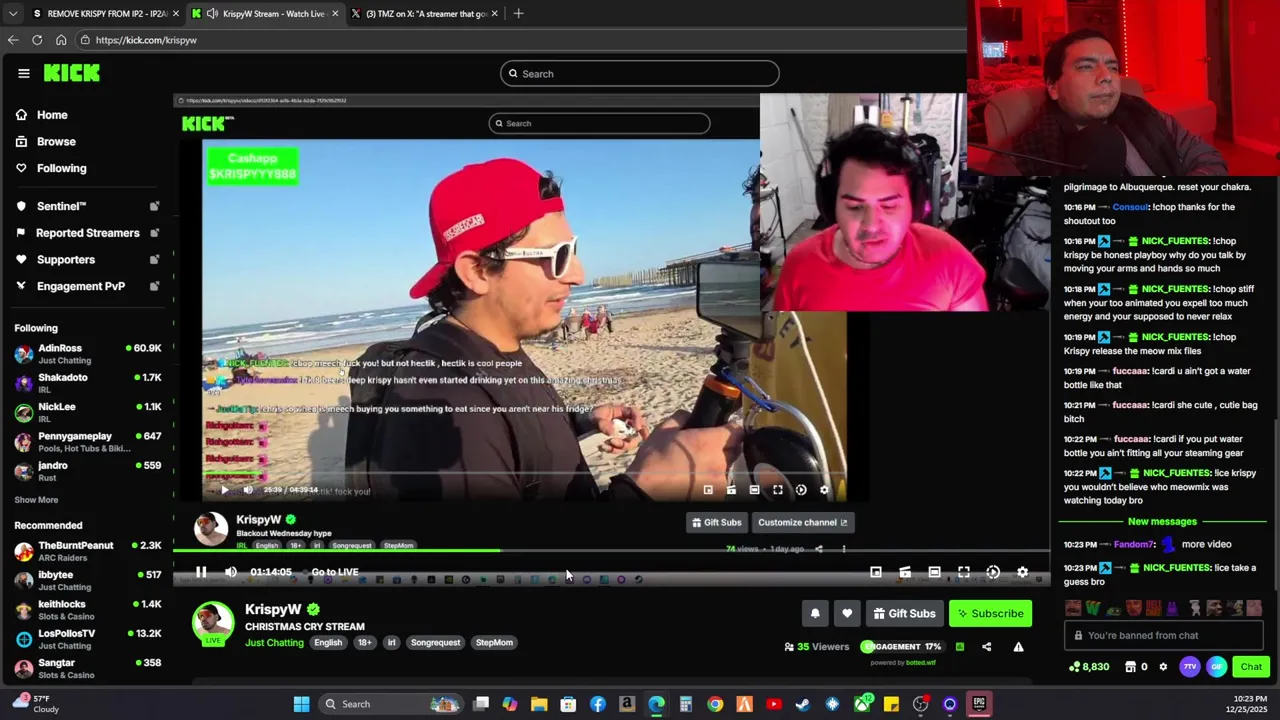Click the green Chat send button

1251,667
